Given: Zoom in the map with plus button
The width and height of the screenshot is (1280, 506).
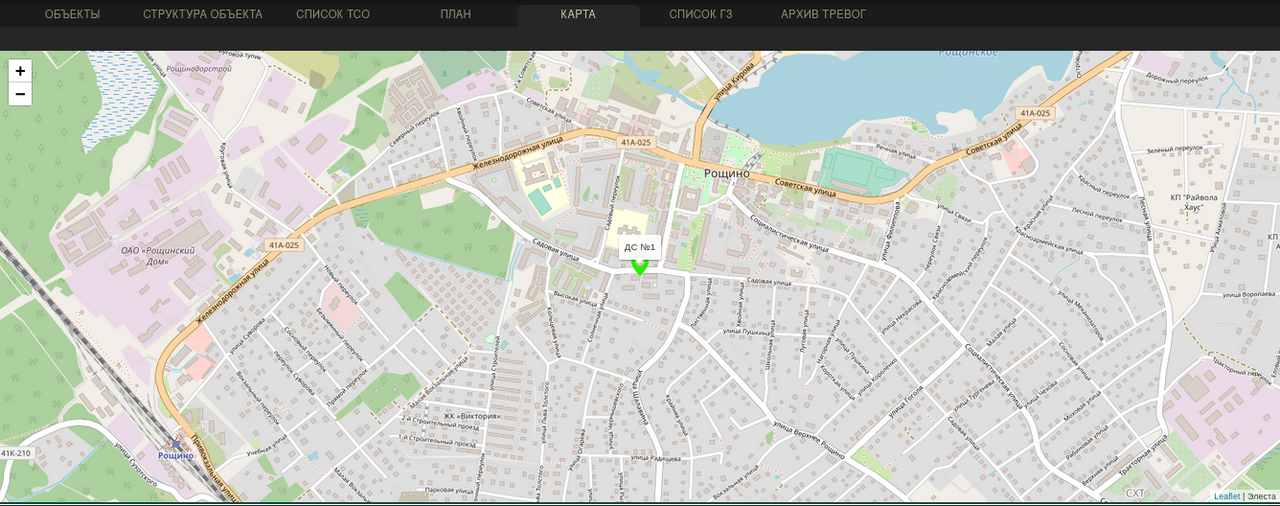Looking at the screenshot, I should [20, 71].
